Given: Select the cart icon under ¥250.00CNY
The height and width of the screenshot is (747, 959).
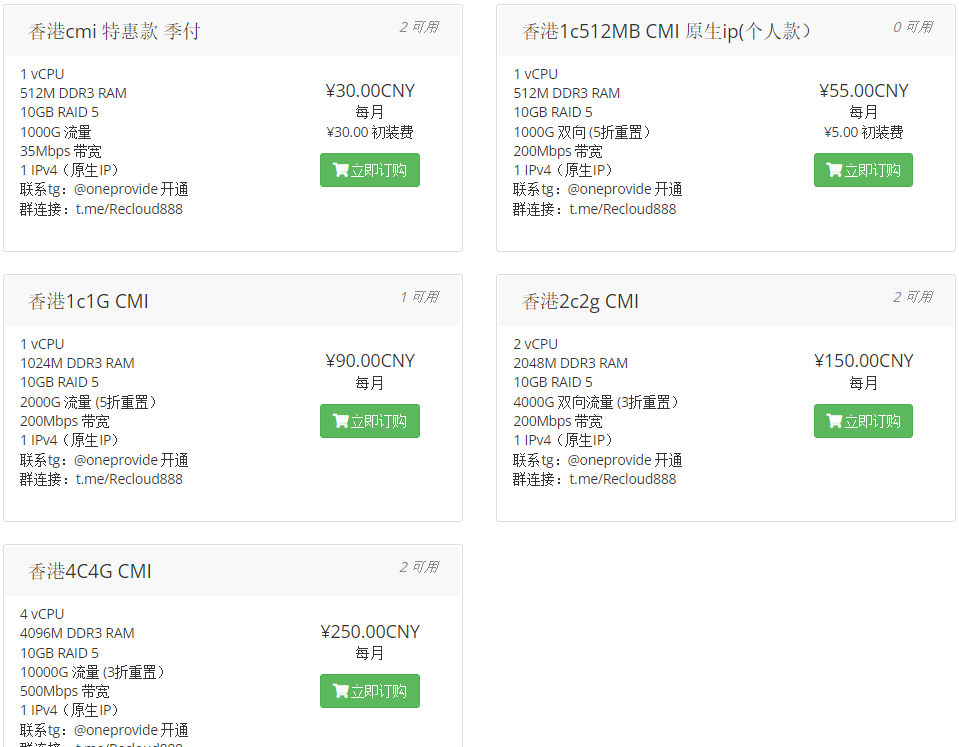Looking at the screenshot, I should click(x=341, y=691).
